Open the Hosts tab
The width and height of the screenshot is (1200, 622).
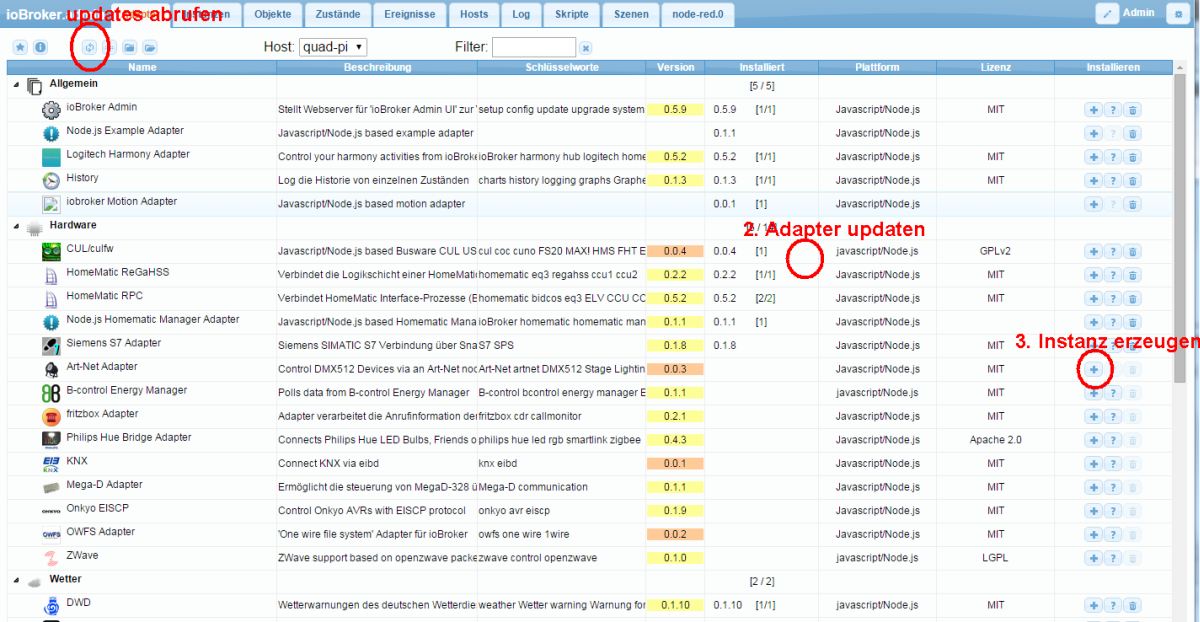click(474, 14)
